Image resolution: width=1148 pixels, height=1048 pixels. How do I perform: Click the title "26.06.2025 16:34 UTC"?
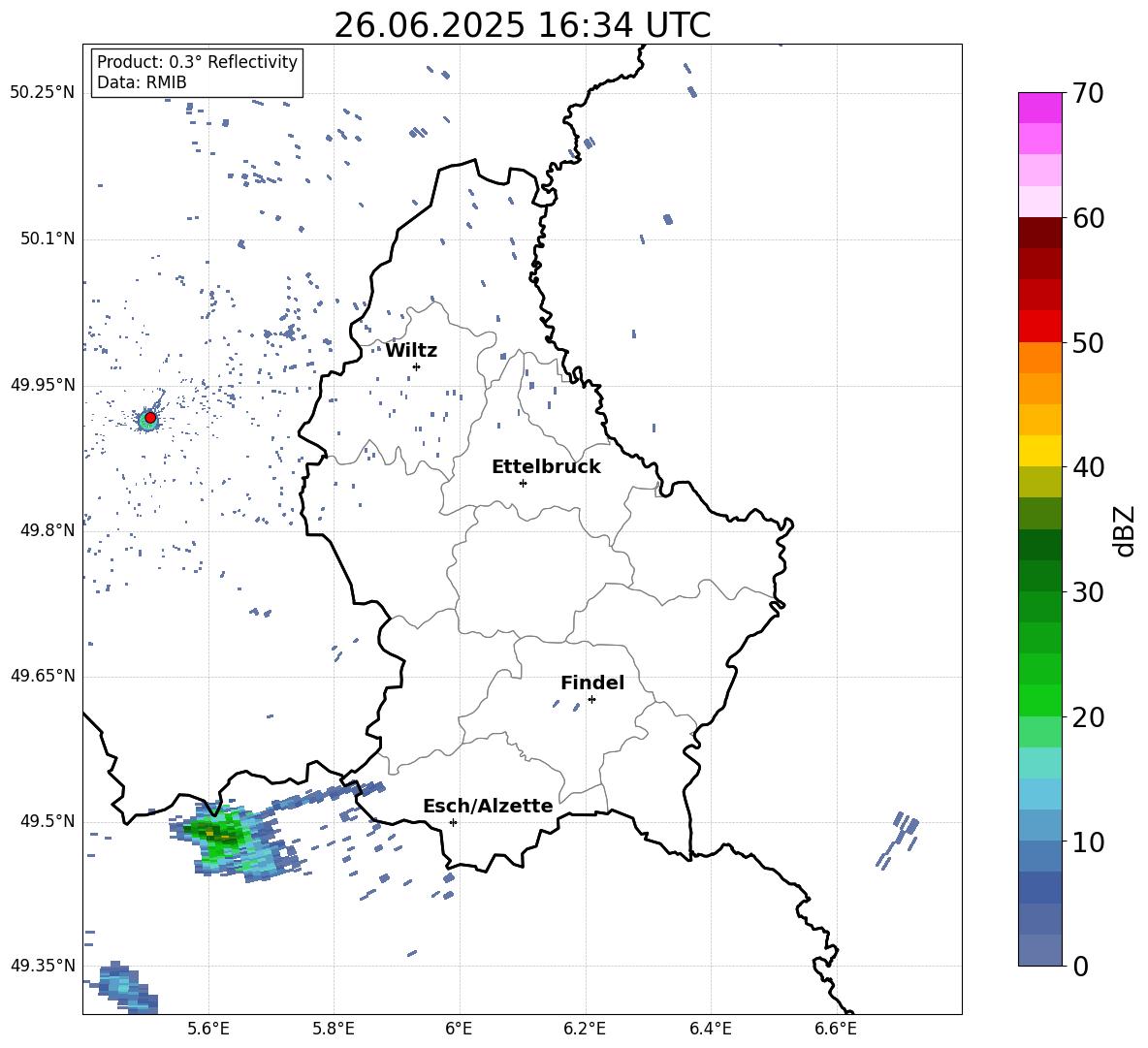pyautogui.click(x=522, y=25)
